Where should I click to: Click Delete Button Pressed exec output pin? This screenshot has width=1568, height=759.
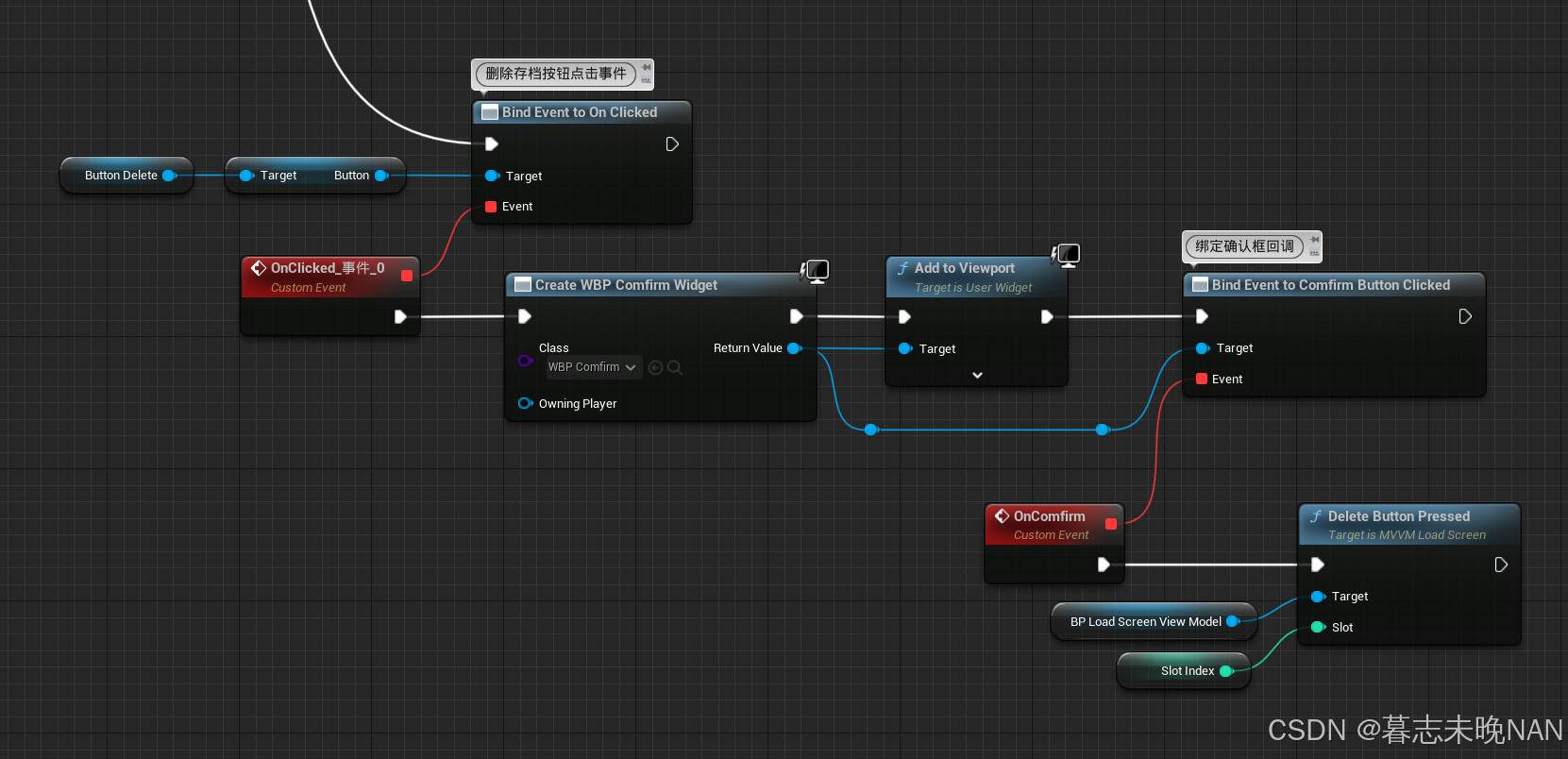coord(1501,565)
